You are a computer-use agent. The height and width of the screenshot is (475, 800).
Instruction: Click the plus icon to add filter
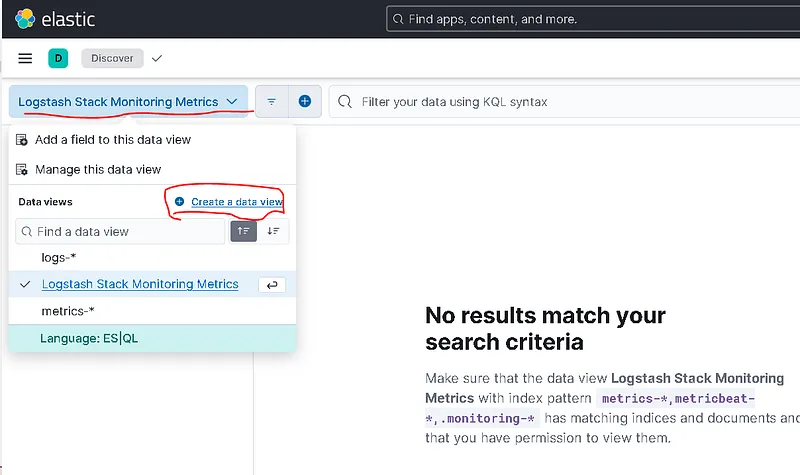(x=305, y=102)
